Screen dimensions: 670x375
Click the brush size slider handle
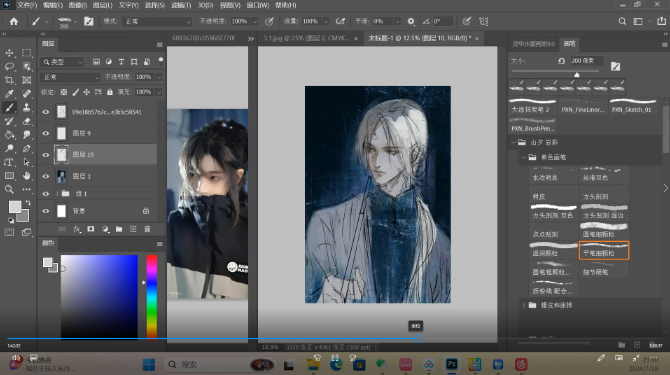point(577,74)
